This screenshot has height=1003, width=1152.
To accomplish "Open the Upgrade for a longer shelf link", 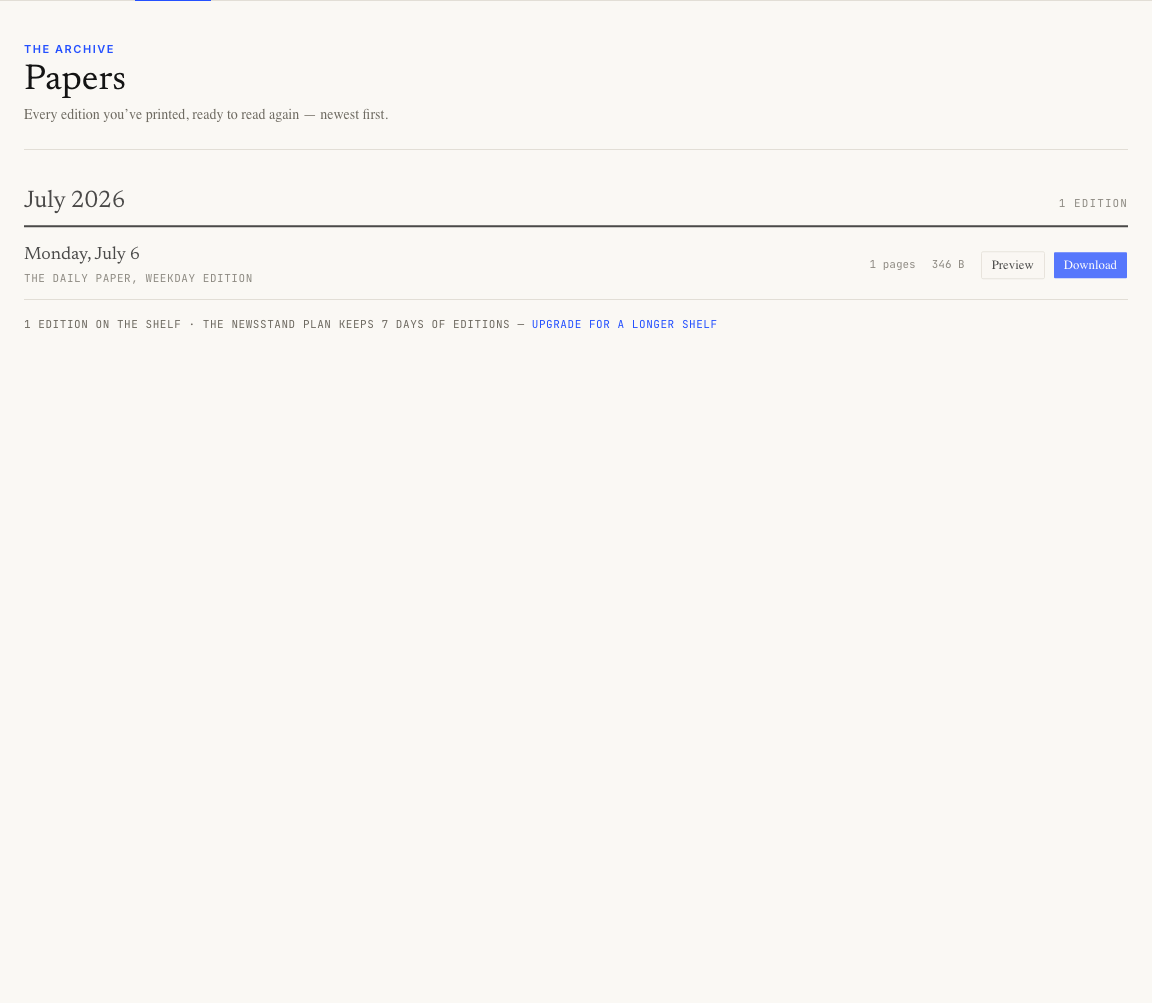I will click(624, 324).
